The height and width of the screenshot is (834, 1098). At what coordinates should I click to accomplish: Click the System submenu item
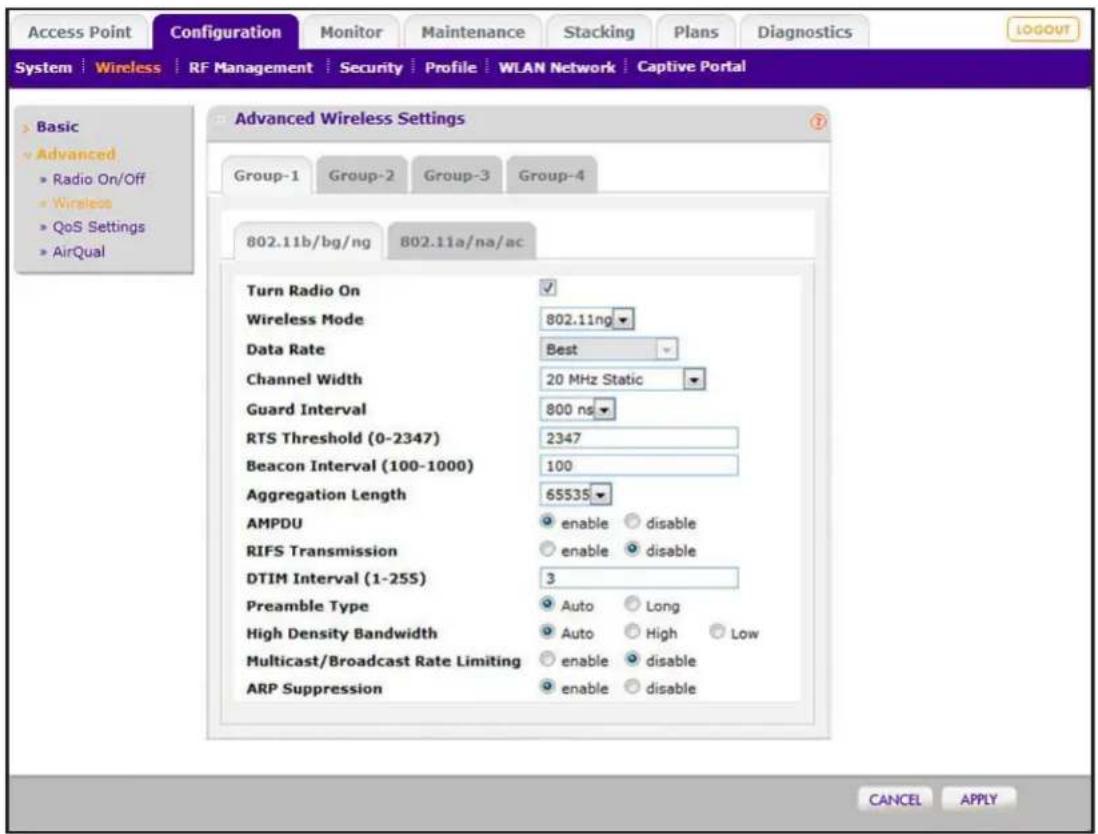(43, 68)
